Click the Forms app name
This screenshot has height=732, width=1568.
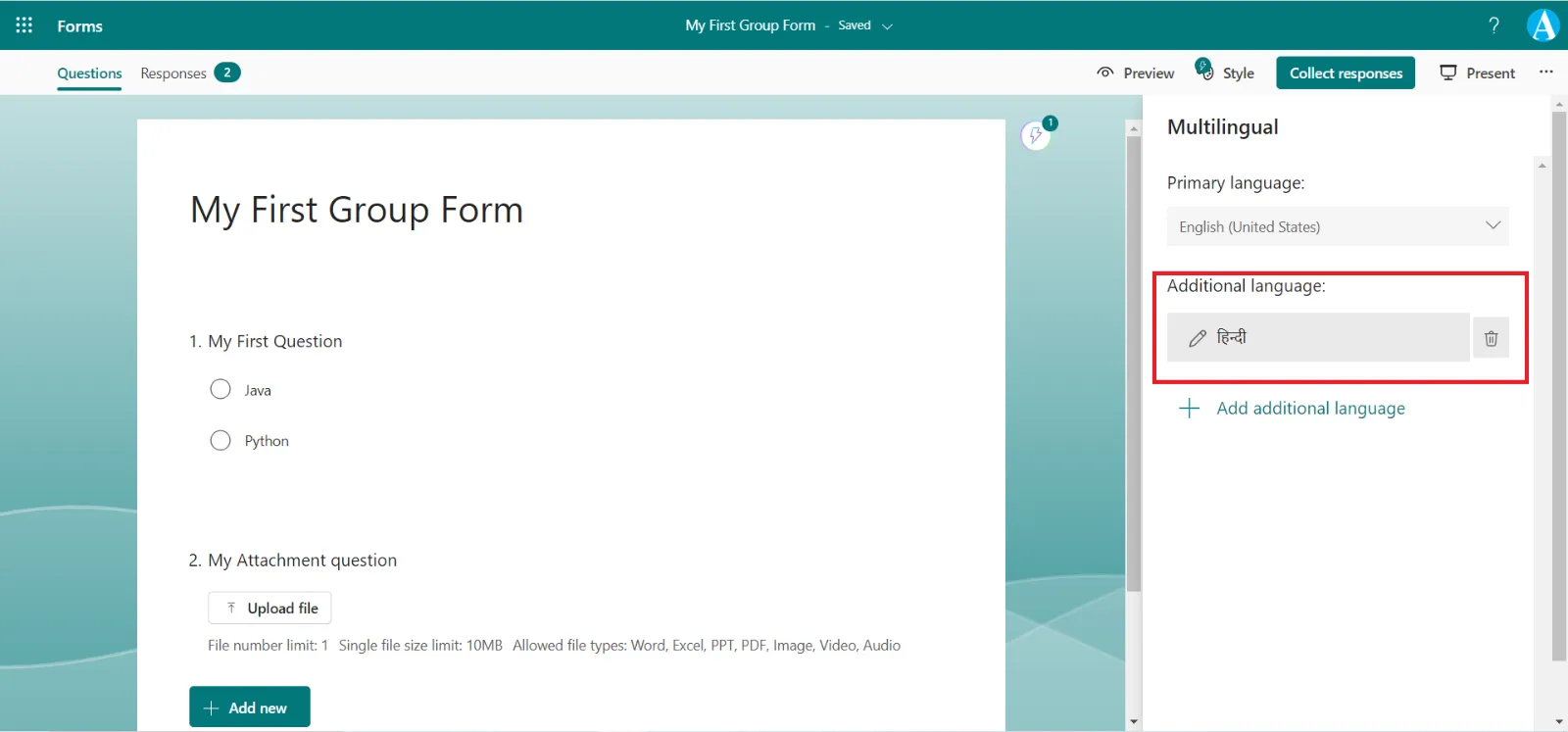(79, 26)
